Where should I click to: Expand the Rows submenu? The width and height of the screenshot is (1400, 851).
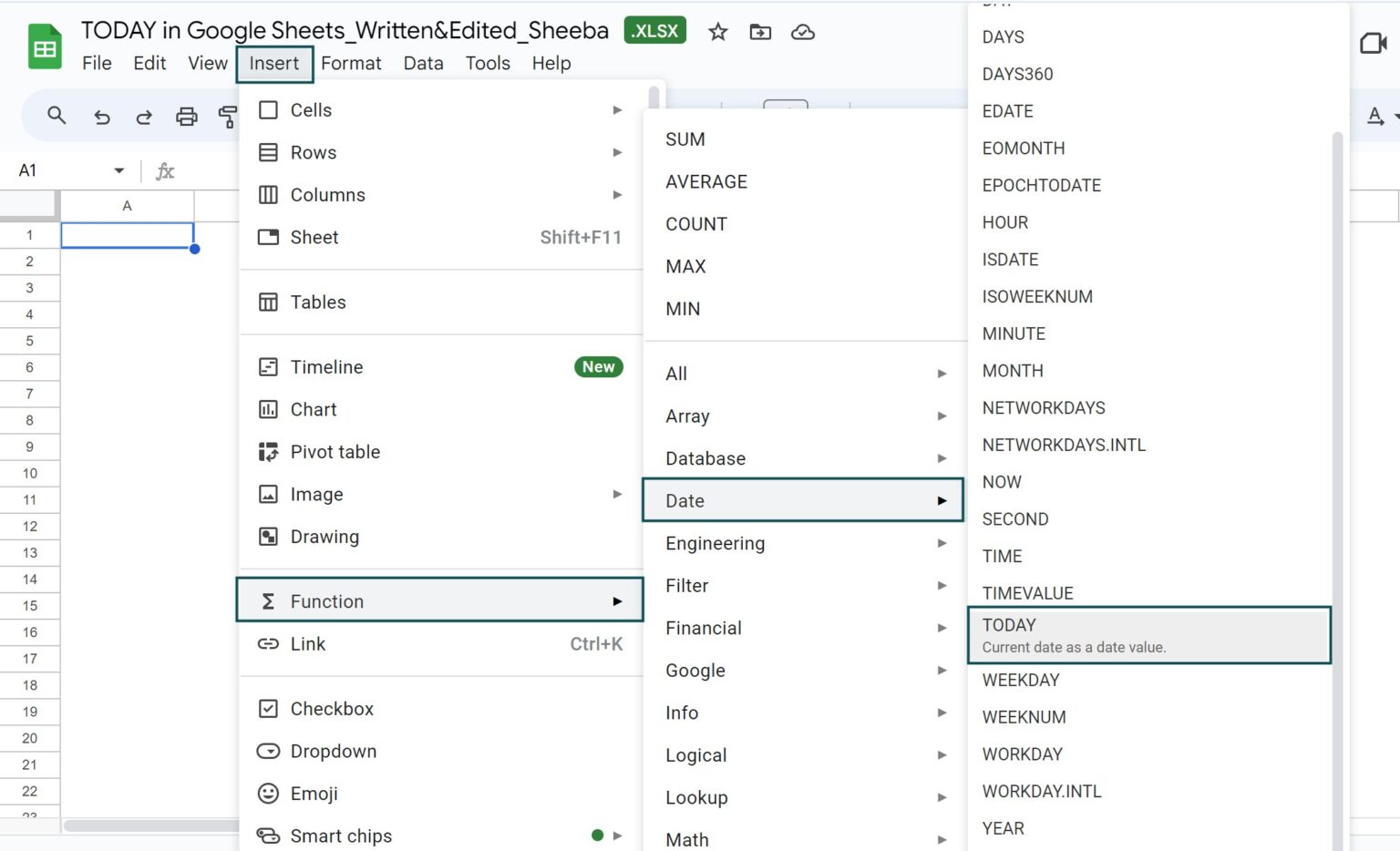click(439, 153)
